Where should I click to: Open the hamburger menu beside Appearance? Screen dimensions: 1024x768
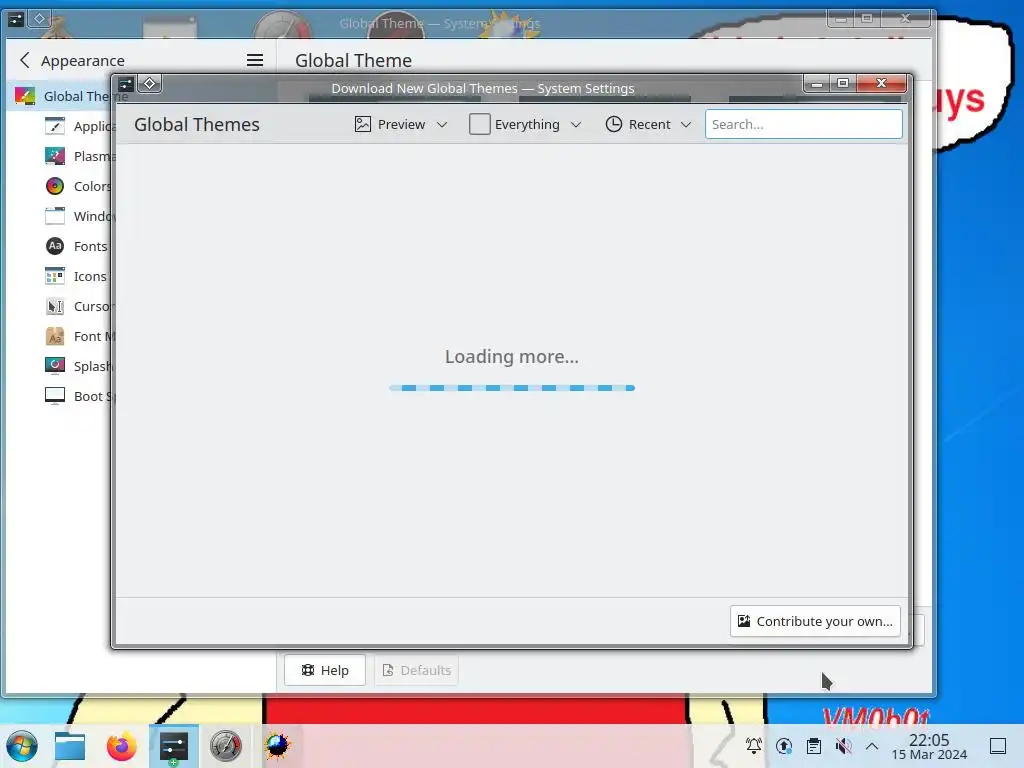point(255,60)
